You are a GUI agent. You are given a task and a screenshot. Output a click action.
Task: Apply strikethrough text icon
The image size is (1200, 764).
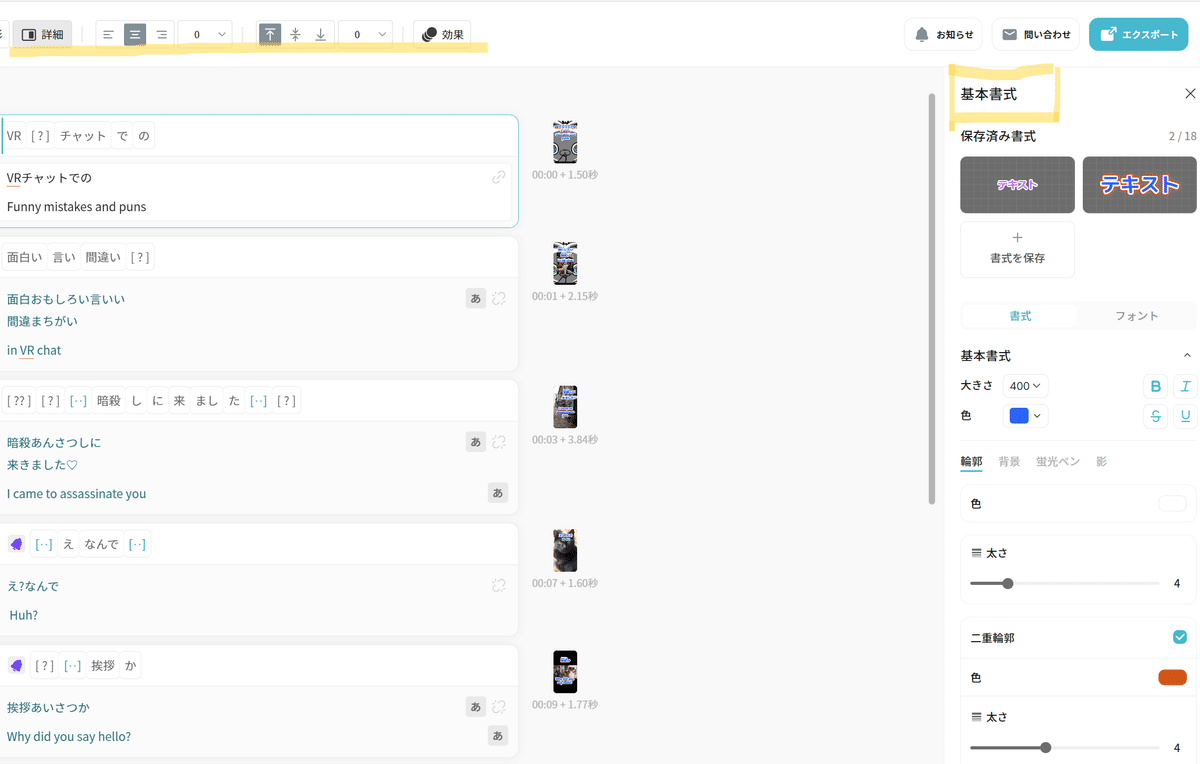(x=1156, y=416)
